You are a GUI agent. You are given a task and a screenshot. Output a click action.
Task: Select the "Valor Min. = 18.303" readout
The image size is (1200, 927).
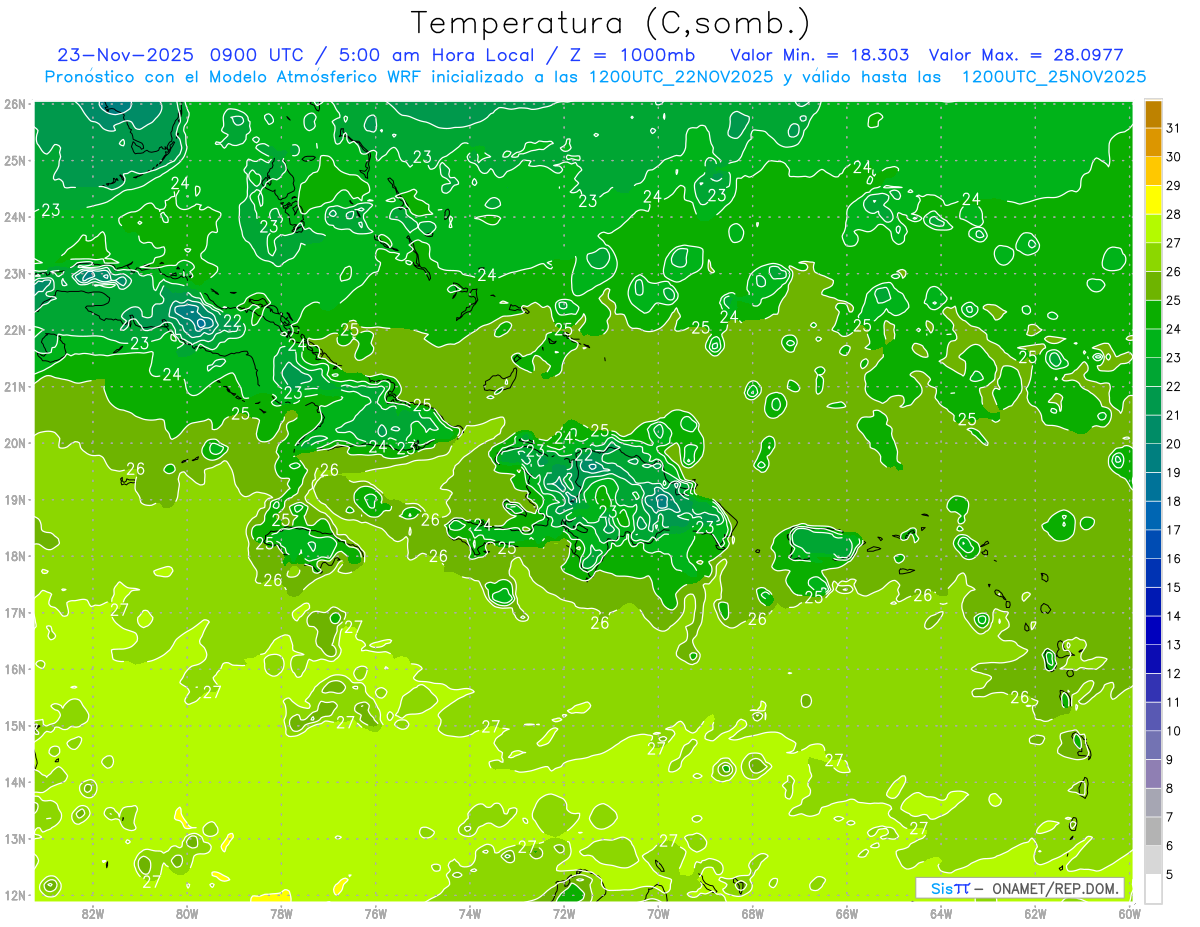tap(820, 55)
